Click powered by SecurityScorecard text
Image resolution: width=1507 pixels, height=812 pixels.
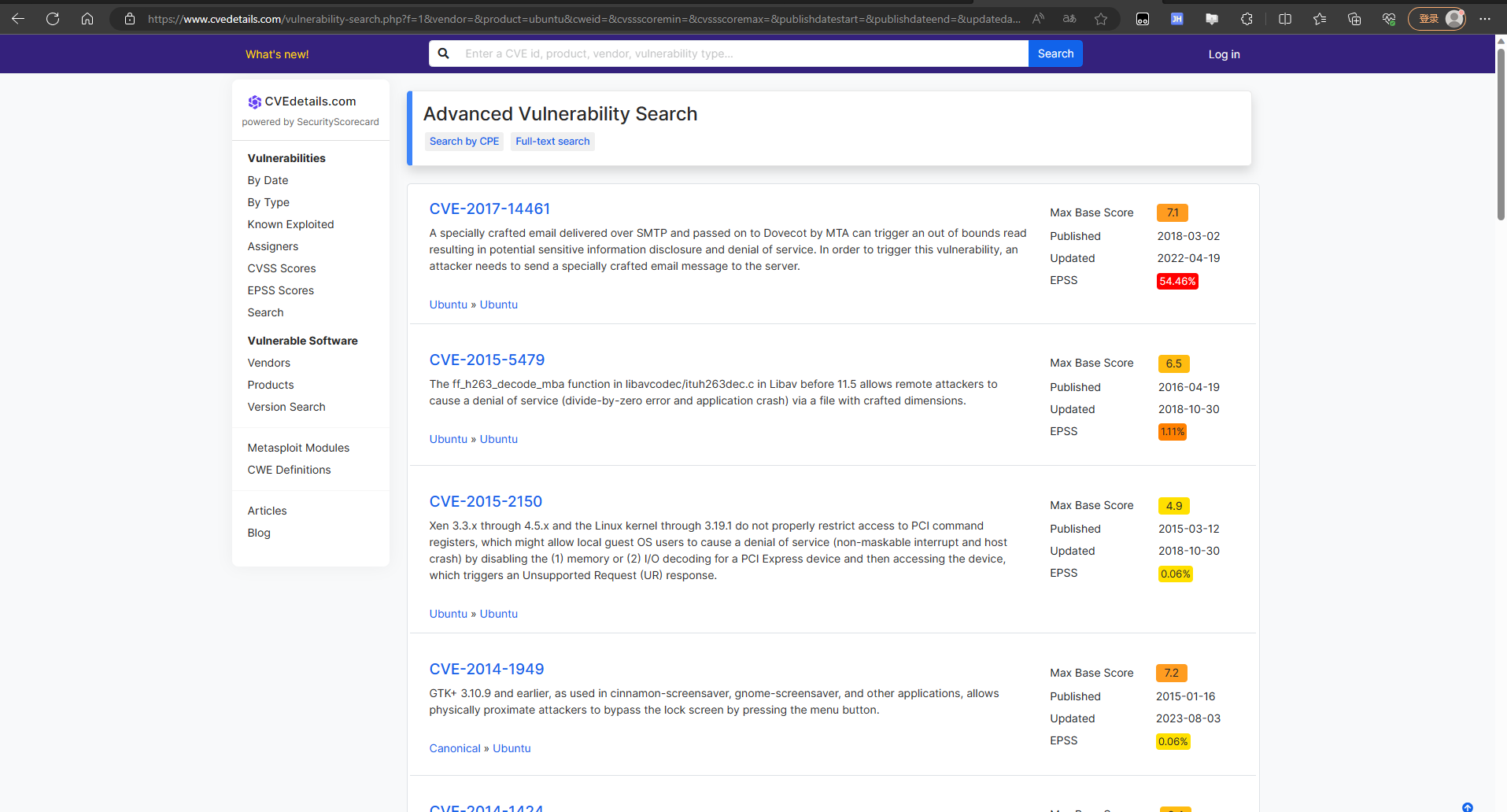310,122
